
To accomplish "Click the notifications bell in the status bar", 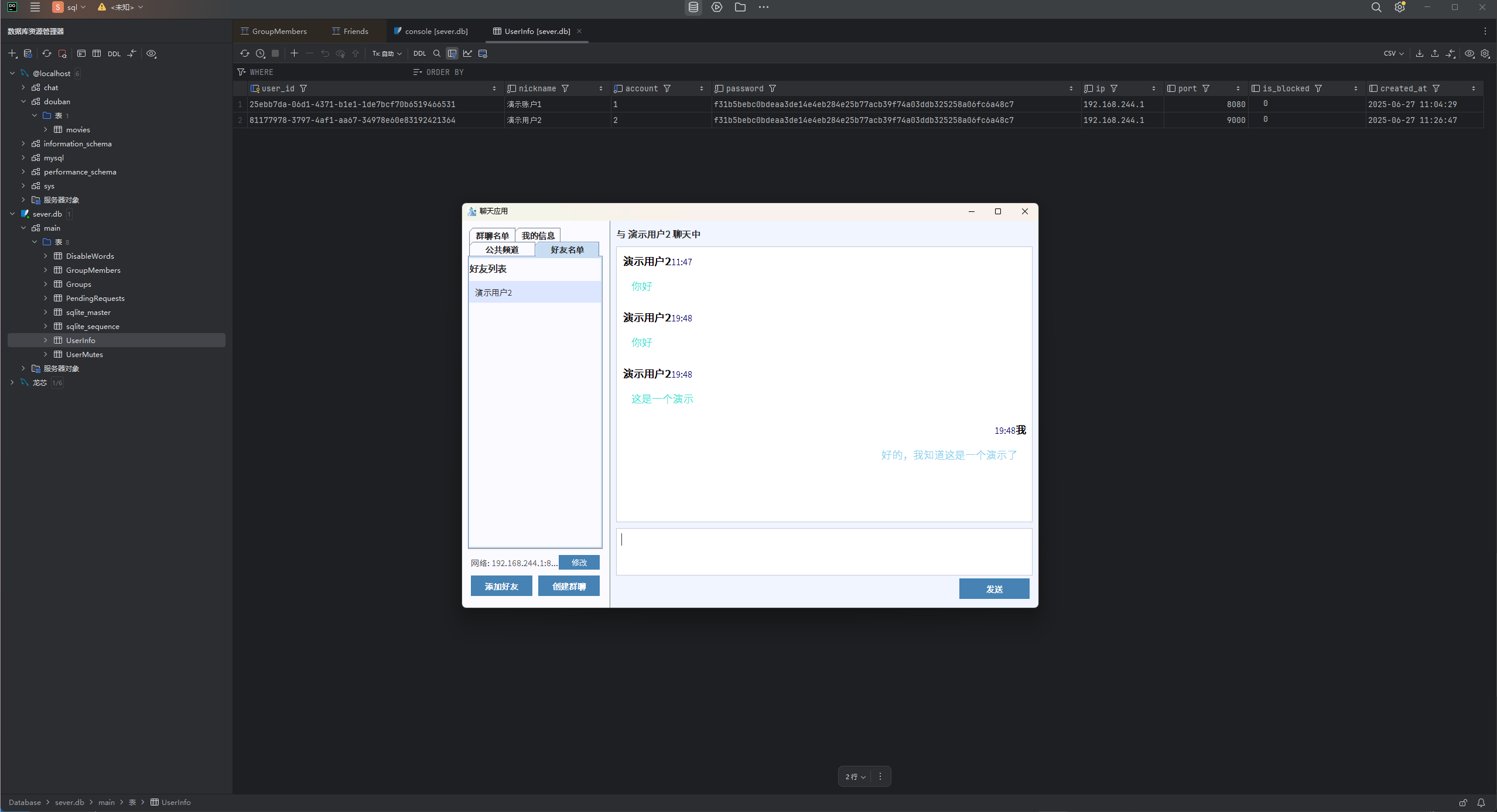I will [x=1481, y=803].
